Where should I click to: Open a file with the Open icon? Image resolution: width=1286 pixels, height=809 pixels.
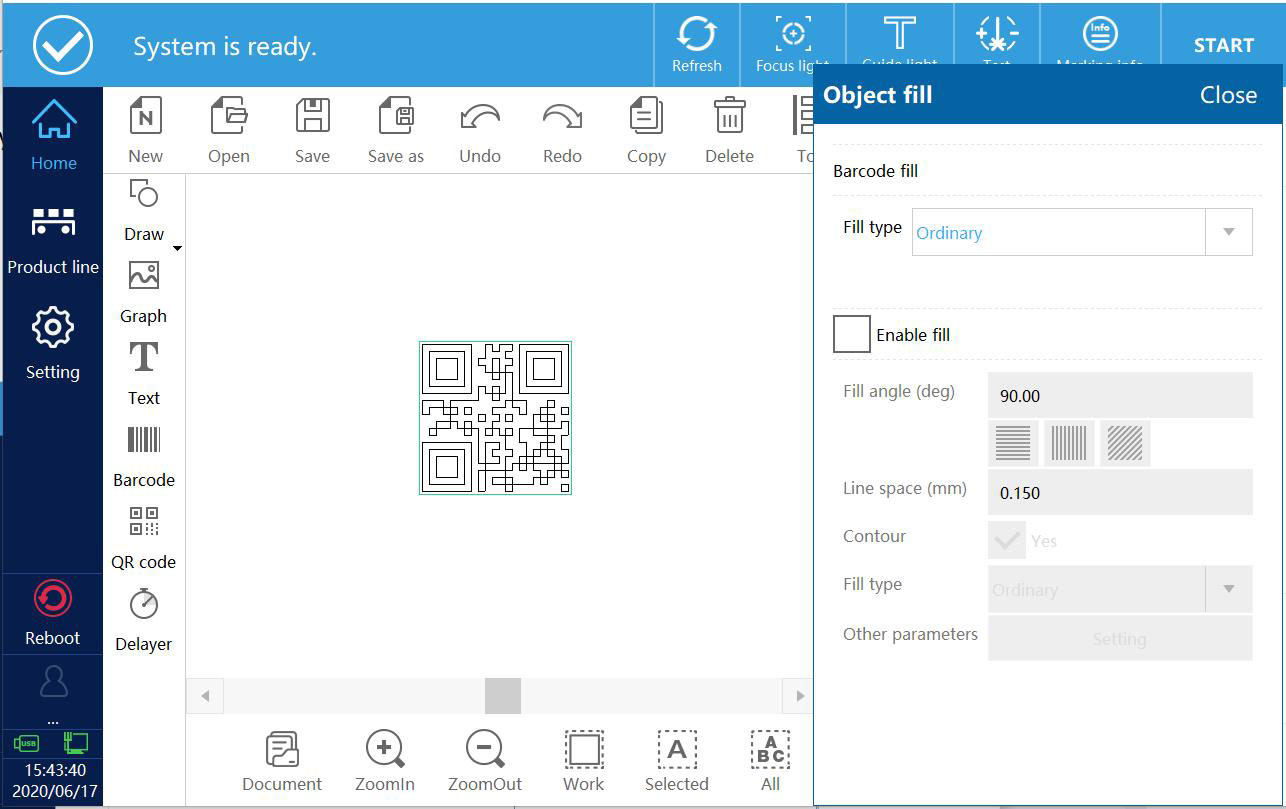(x=229, y=116)
